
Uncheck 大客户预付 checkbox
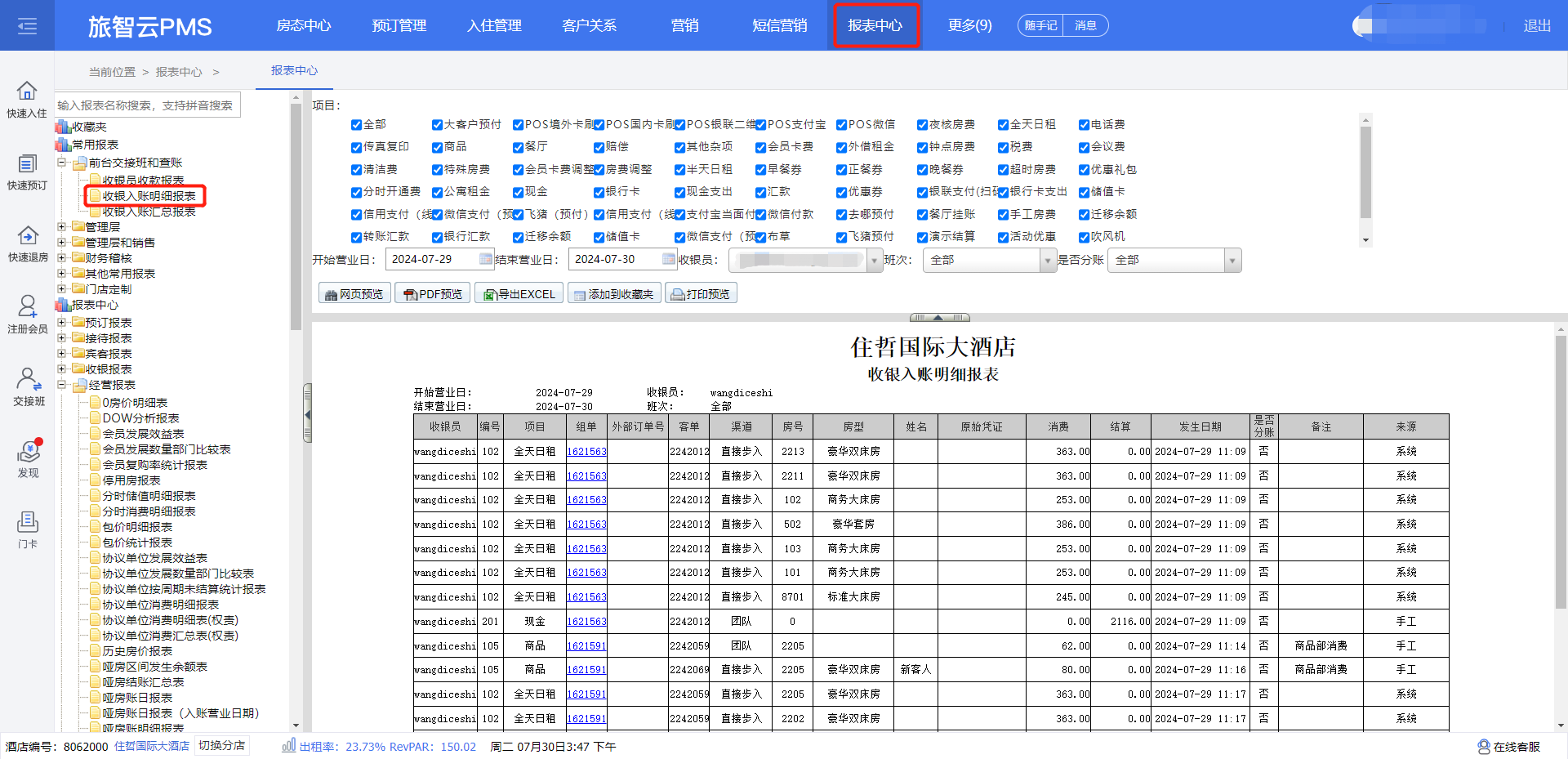[x=437, y=124]
